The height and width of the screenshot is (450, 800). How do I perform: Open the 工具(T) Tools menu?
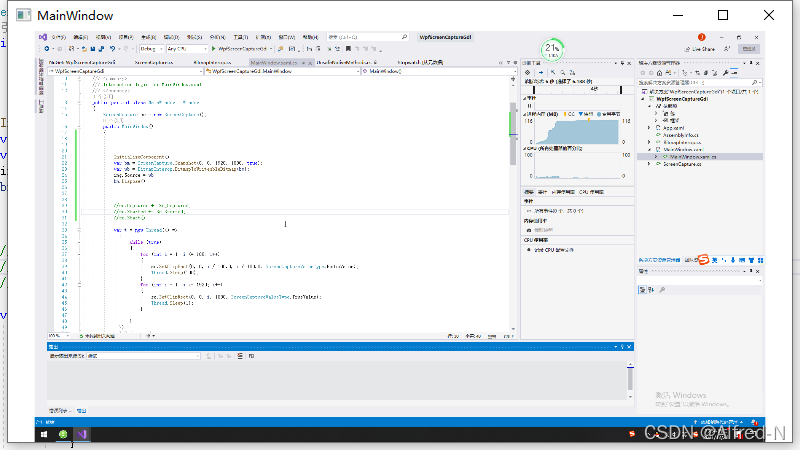[240, 37]
